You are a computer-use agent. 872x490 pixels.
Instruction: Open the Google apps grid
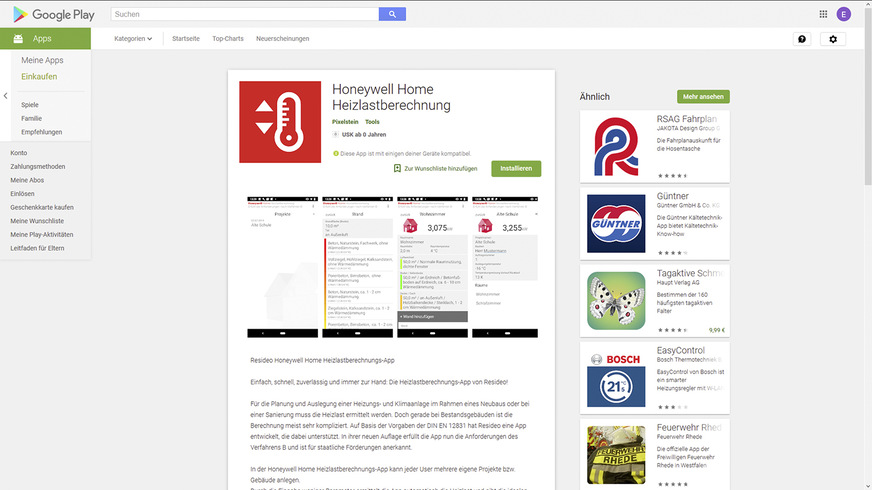tap(823, 14)
